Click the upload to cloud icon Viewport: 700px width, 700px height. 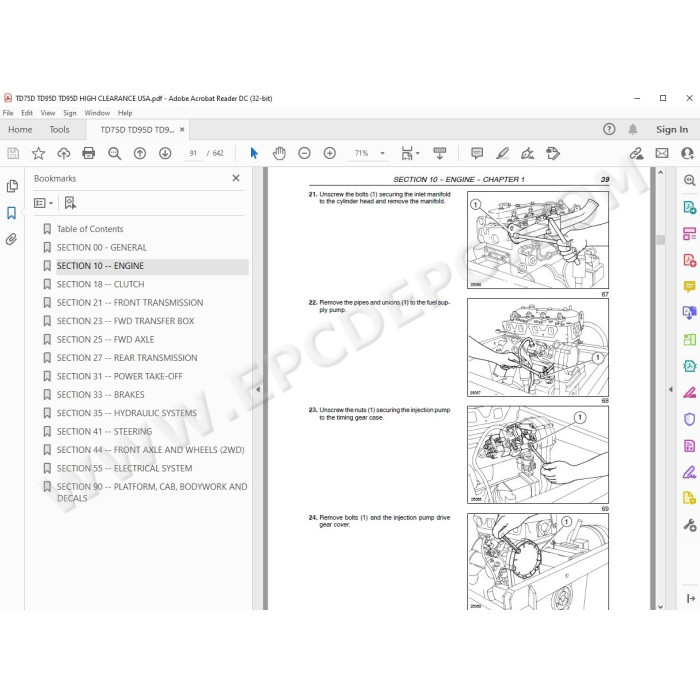(x=64, y=154)
